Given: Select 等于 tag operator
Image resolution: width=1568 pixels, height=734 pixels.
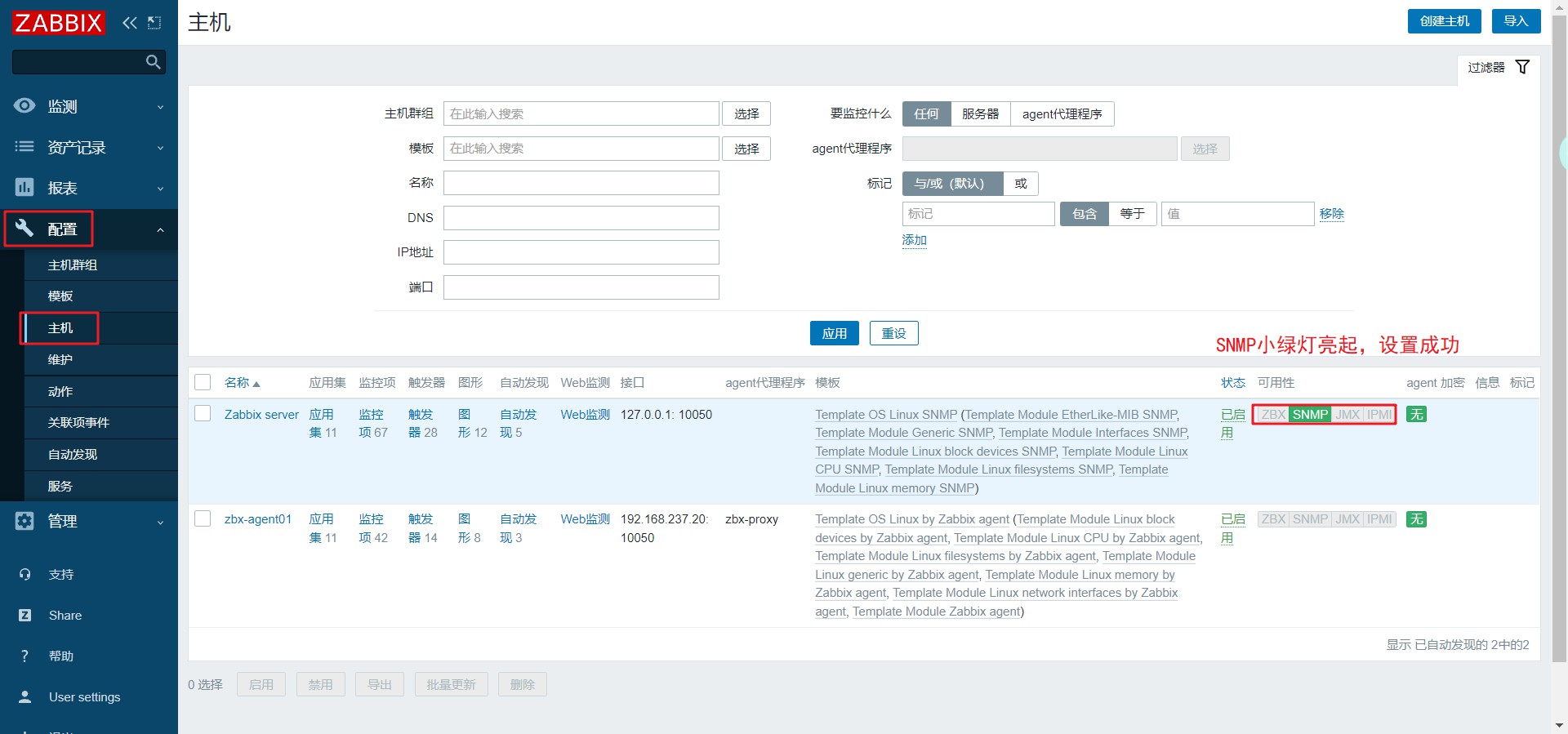Looking at the screenshot, I should point(1132,214).
